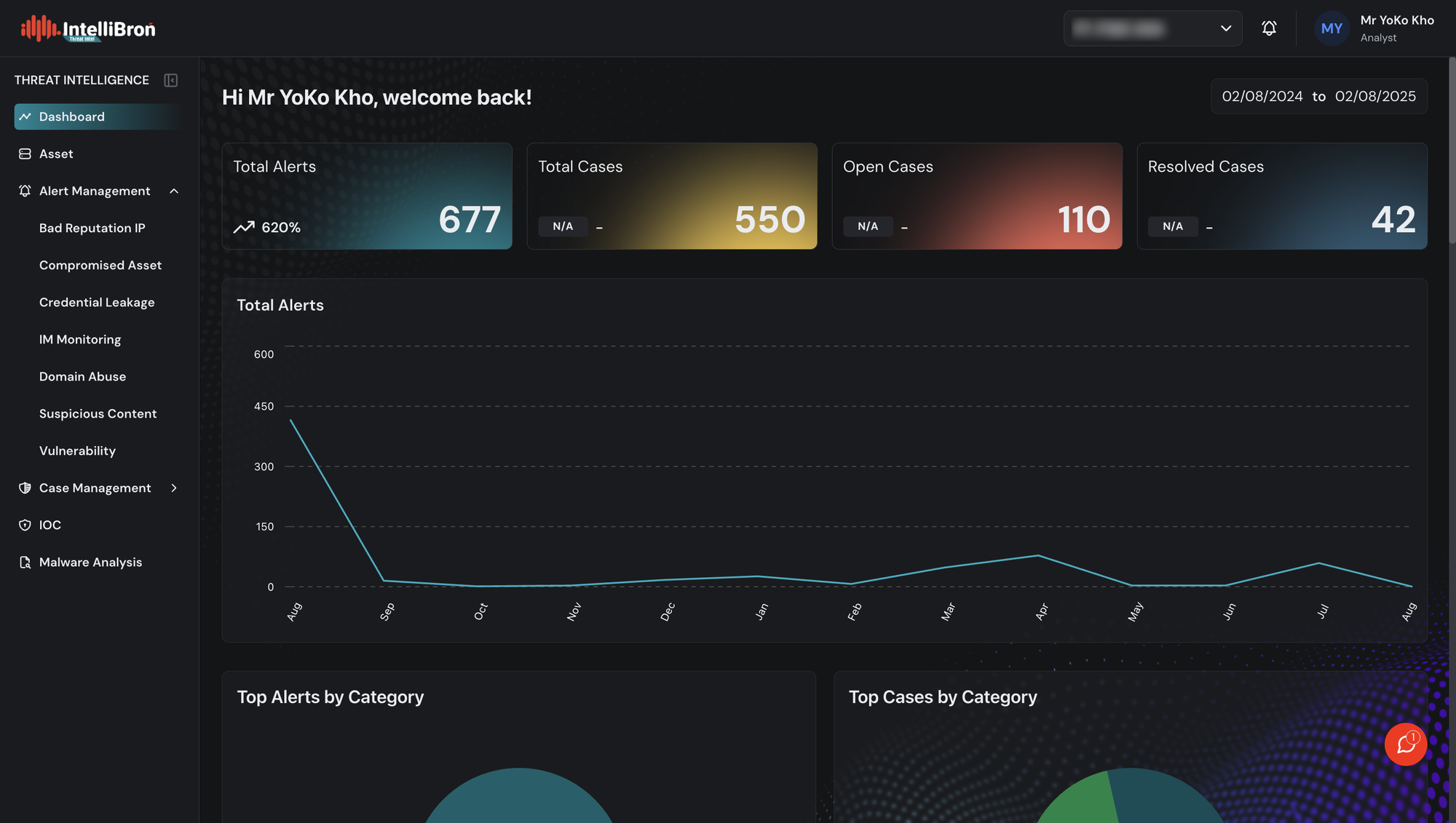Click the N/A badge in Total Cases

tap(563, 226)
